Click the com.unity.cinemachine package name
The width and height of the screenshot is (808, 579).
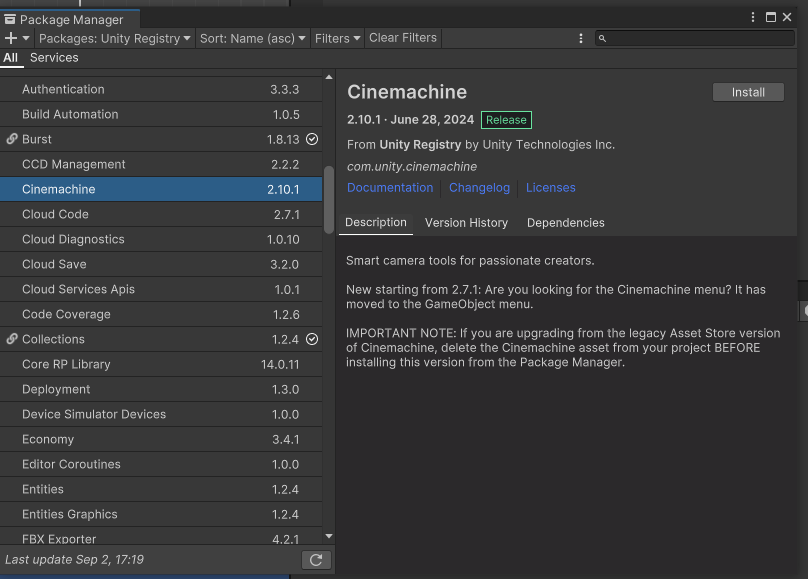coord(412,166)
